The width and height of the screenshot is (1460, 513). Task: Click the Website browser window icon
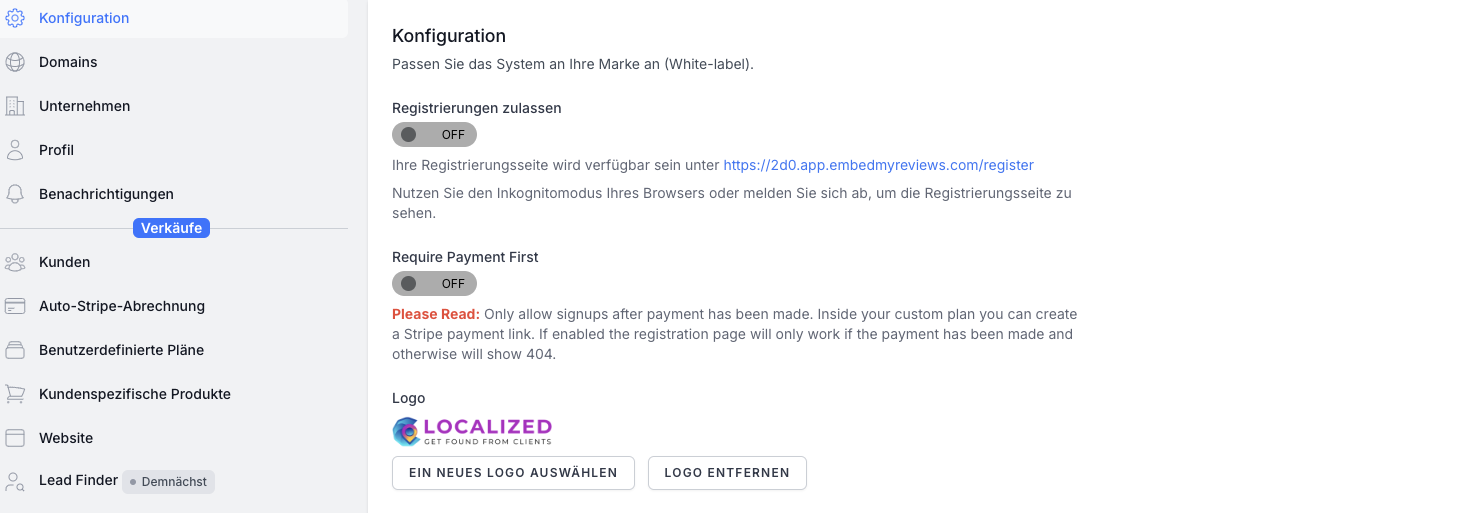pyautogui.click(x=15, y=438)
